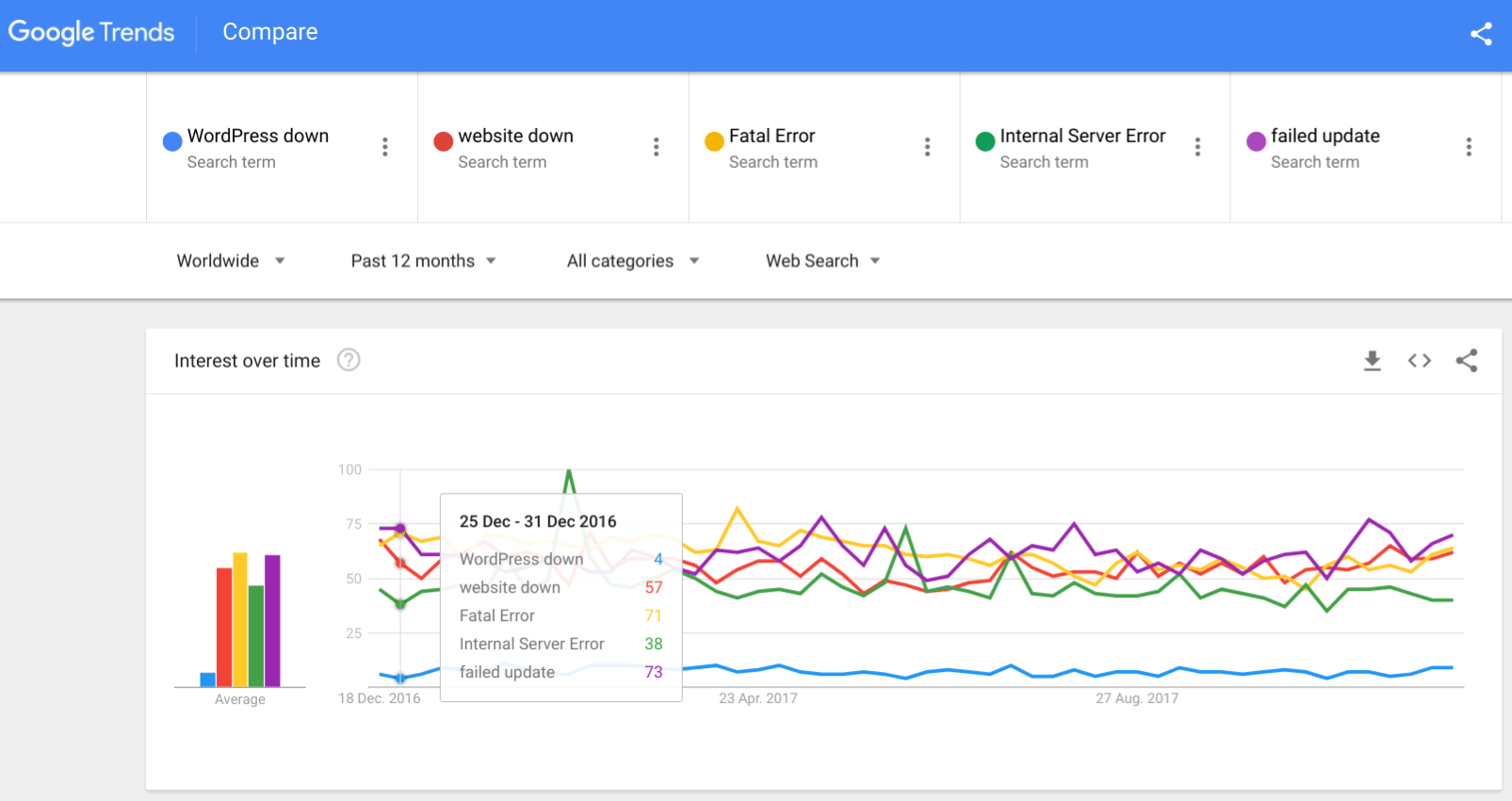Click the Compare header label
Viewport: 1512px width, 801px height.
tap(270, 32)
